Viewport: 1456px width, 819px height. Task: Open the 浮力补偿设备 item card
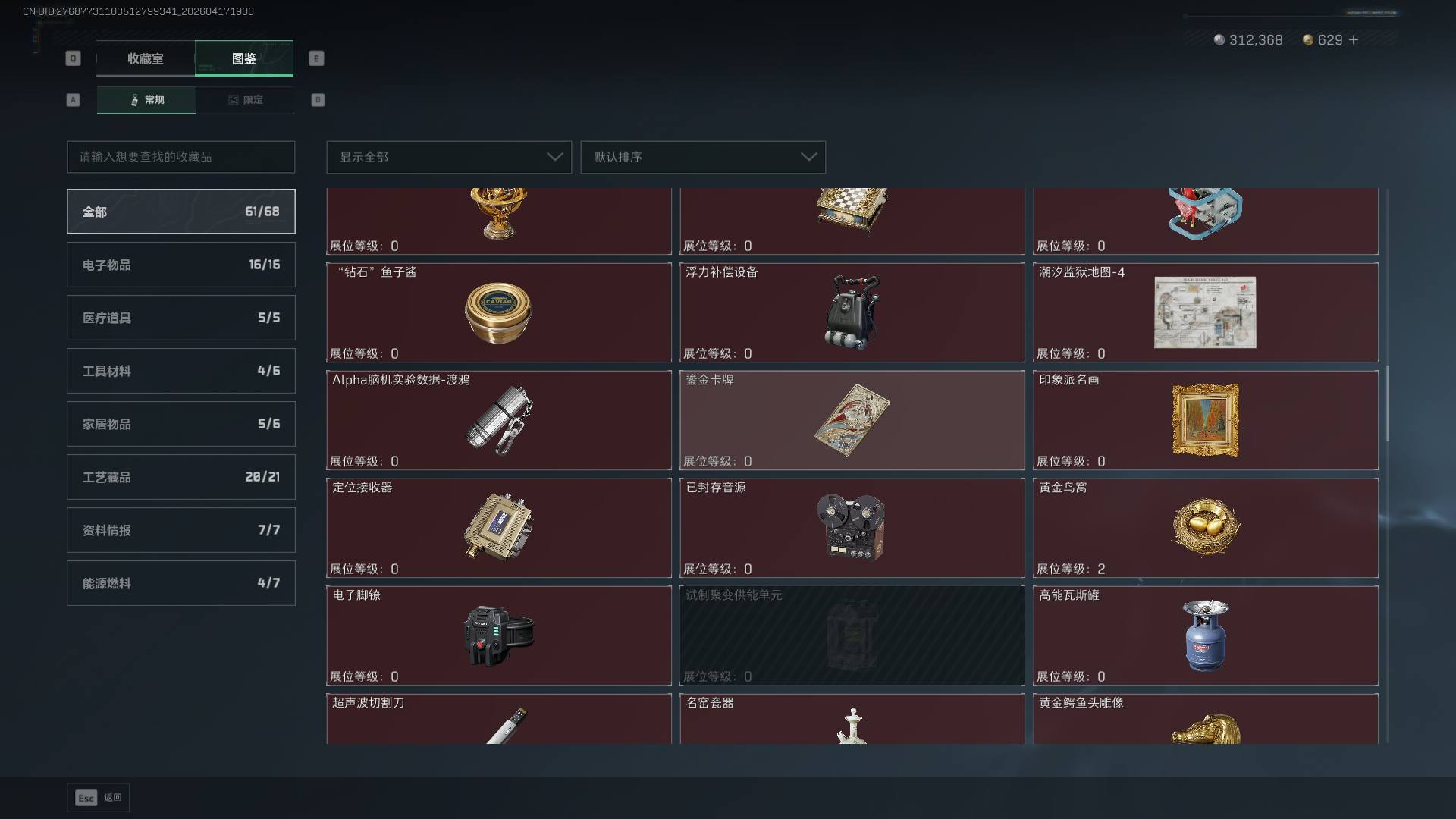click(852, 312)
